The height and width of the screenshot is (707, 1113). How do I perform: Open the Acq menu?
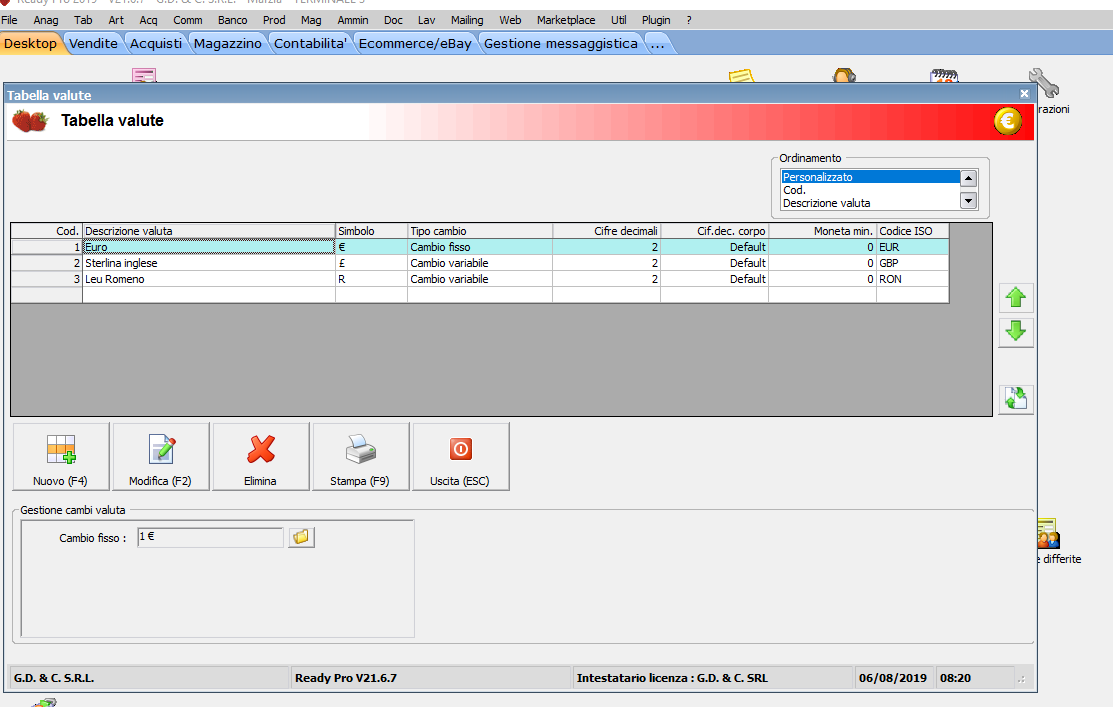pos(148,20)
